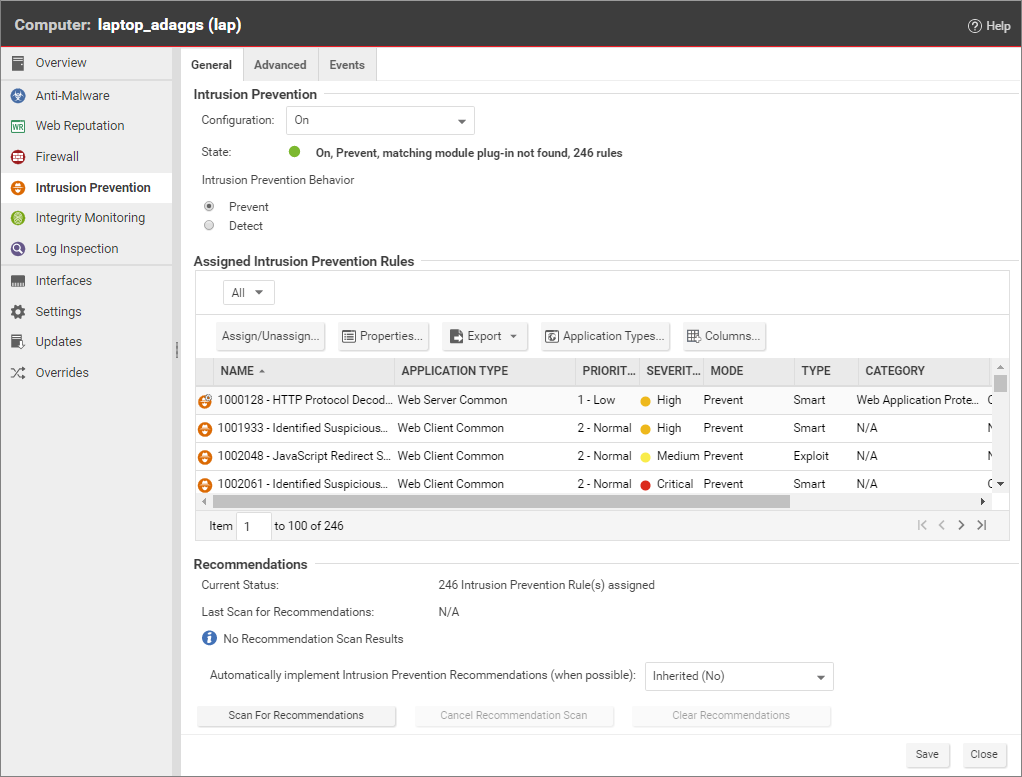Switch to the Advanced tab
The image size is (1022, 777).
click(280, 65)
